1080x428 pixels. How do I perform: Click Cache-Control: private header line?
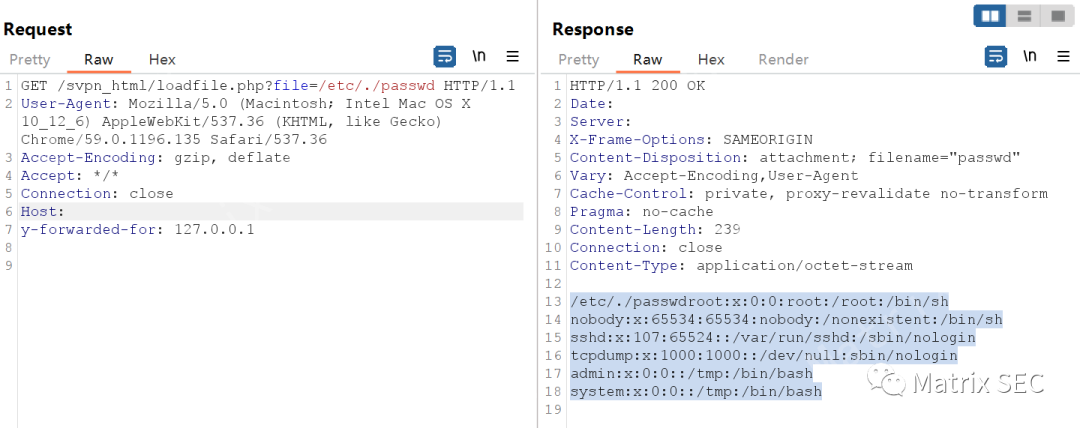tap(809, 194)
